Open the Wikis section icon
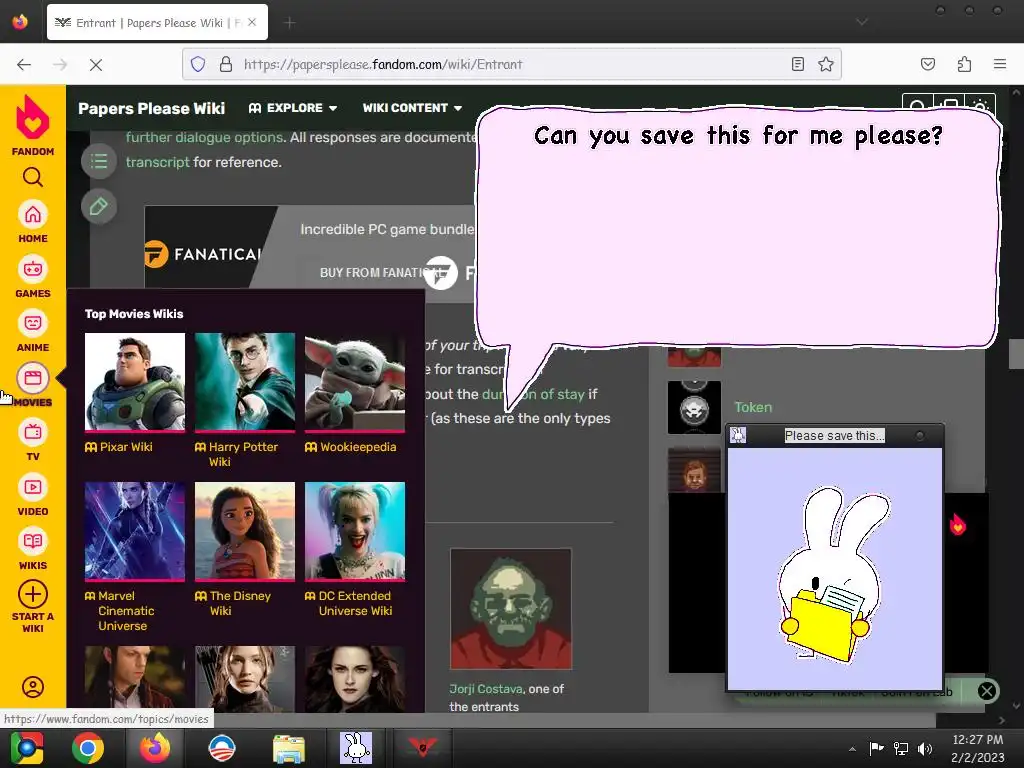The image size is (1024, 768). point(33,541)
